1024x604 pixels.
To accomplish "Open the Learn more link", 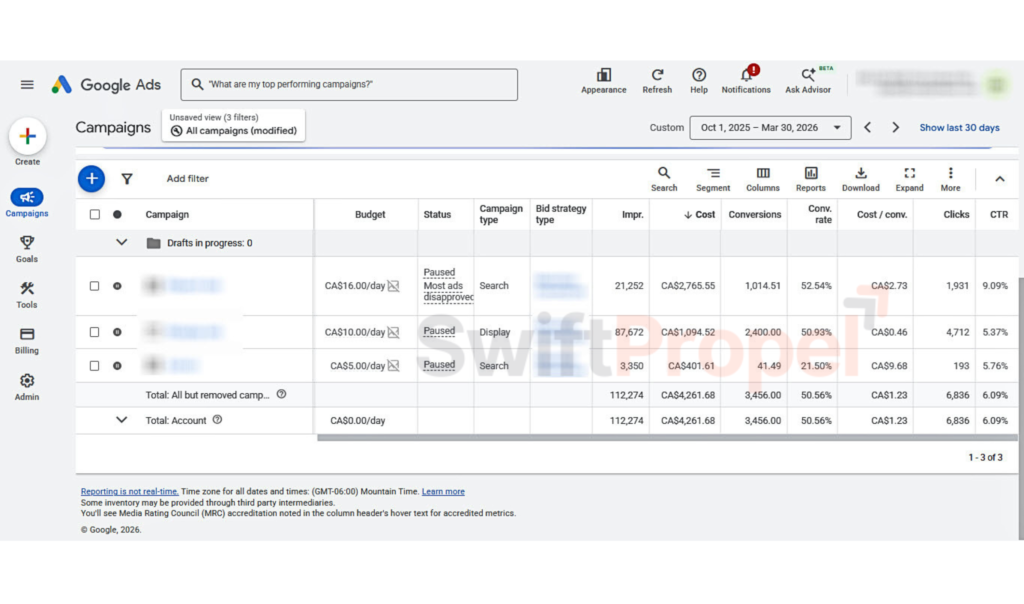I will [x=443, y=491].
